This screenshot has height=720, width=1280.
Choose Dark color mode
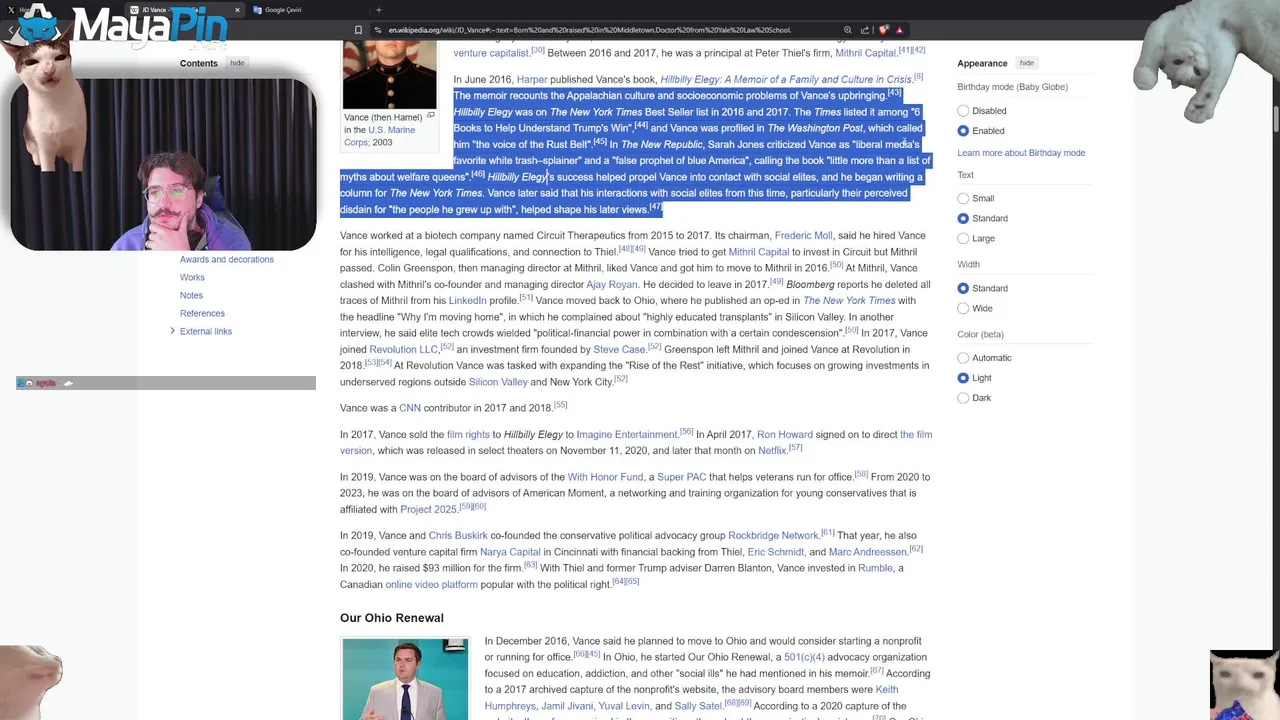pos(963,398)
